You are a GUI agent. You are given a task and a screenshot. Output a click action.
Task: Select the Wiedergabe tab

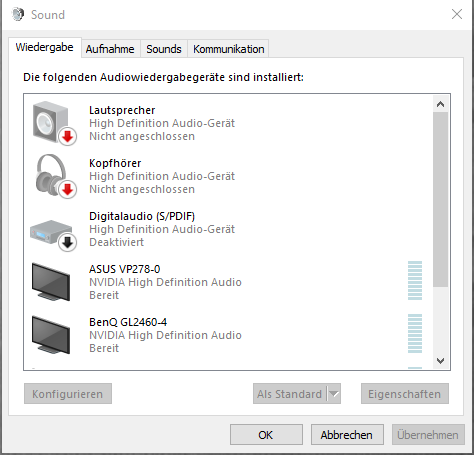(45, 47)
